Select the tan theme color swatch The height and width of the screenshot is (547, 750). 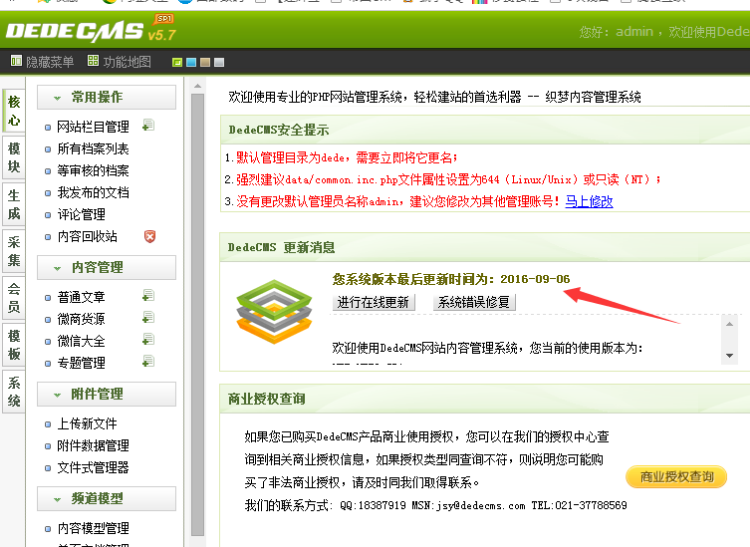(x=205, y=62)
